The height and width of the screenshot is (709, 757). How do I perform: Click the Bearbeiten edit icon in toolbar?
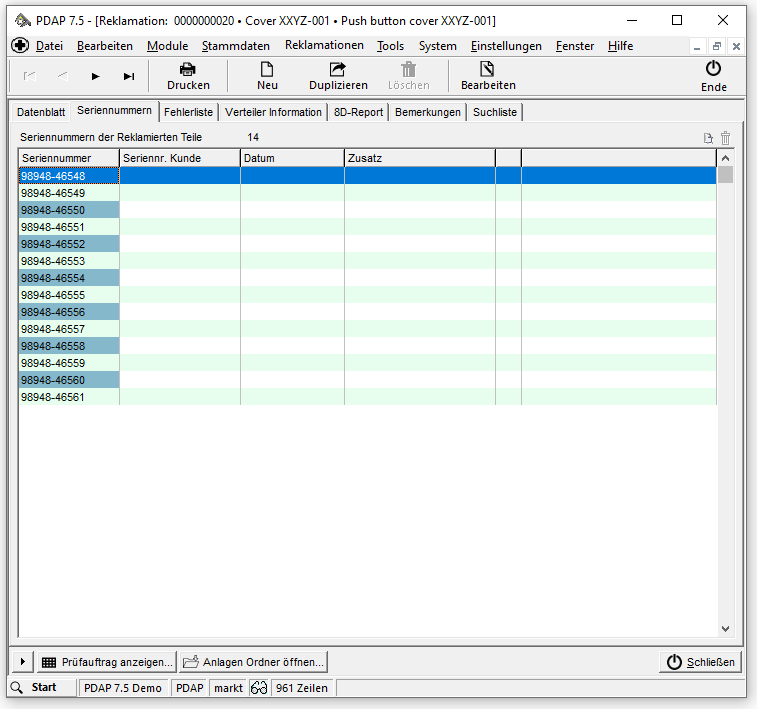[487, 69]
